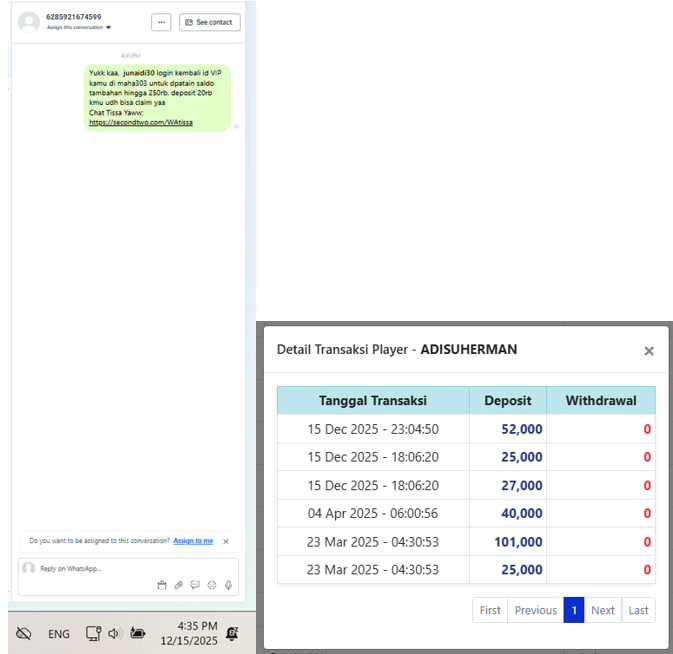673x654 pixels.
Task: Open the quick replies speech bubble icon
Action: coord(195,585)
